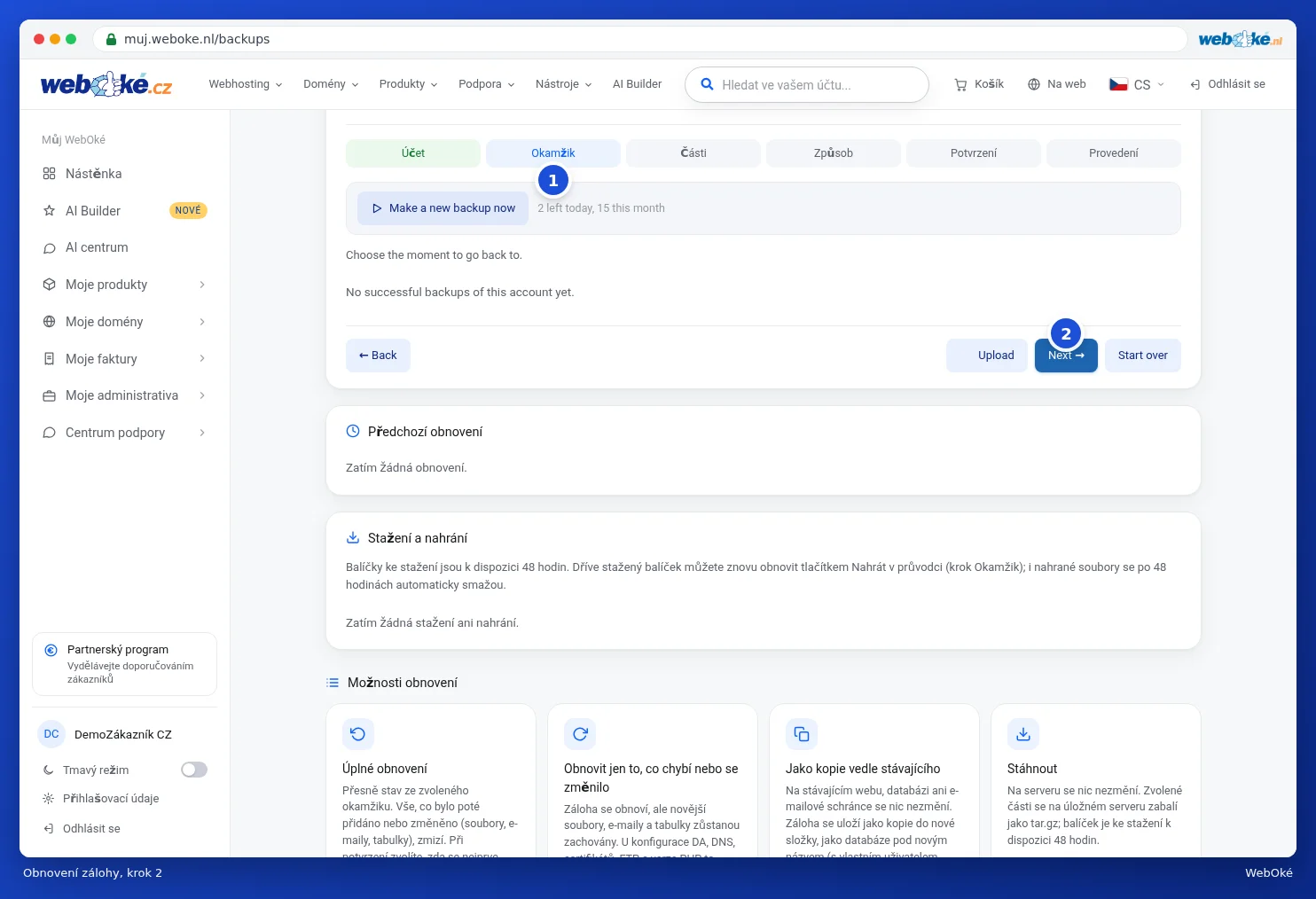Image resolution: width=1316 pixels, height=899 pixels.
Task: Click the Upload button
Action: coord(987,356)
